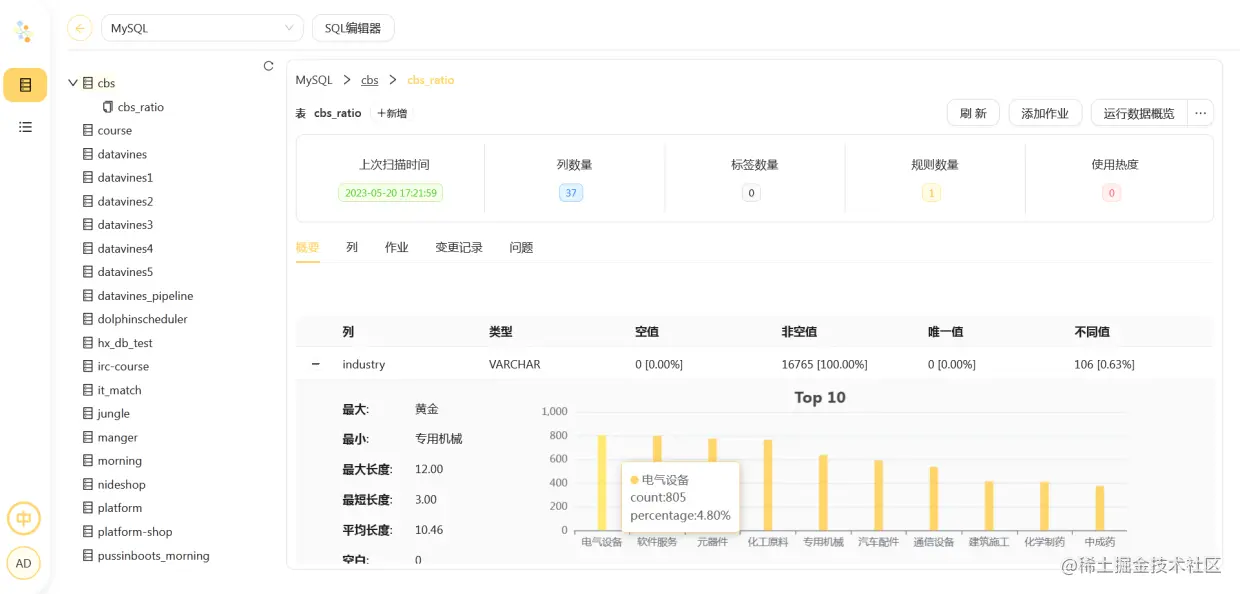Click the 添加作业 button

(1045, 113)
